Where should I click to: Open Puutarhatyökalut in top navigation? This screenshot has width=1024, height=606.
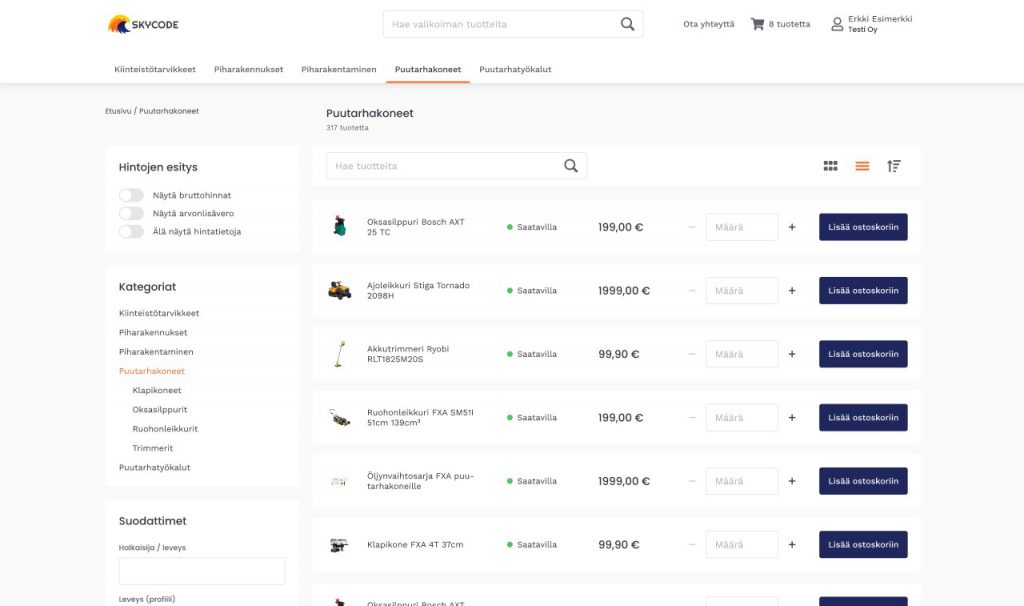(515, 69)
